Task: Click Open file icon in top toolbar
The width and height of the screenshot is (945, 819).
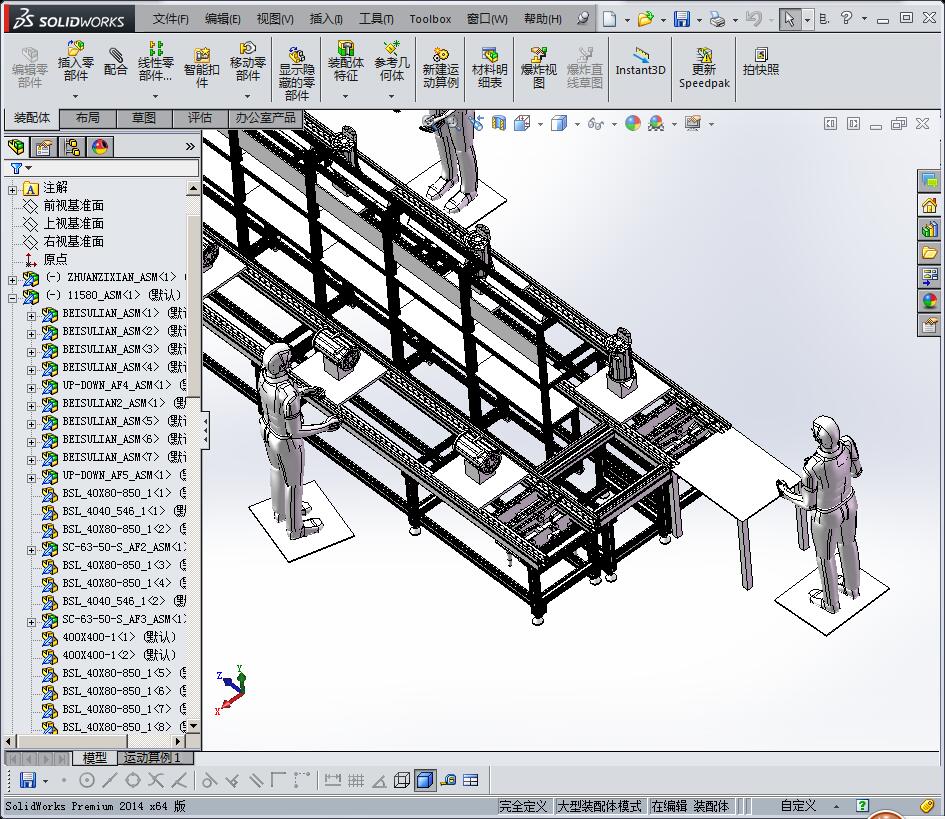Action: pyautogui.click(x=645, y=19)
